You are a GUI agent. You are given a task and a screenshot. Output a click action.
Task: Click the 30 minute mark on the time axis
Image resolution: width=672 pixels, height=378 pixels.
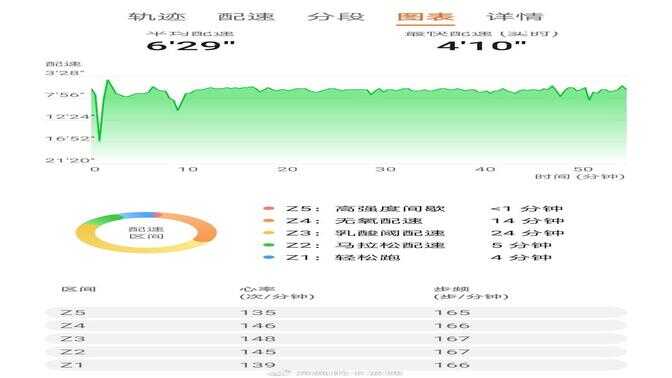pos(386,169)
